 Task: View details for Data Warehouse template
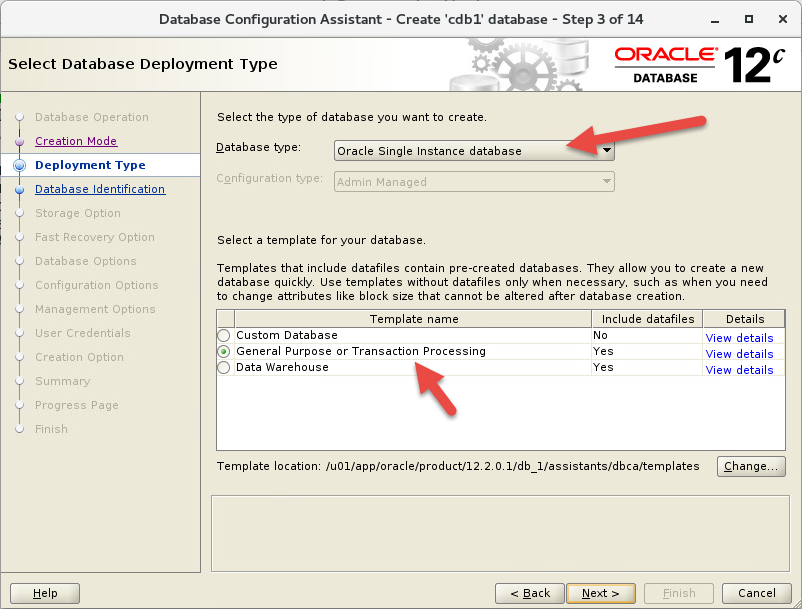point(739,370)
